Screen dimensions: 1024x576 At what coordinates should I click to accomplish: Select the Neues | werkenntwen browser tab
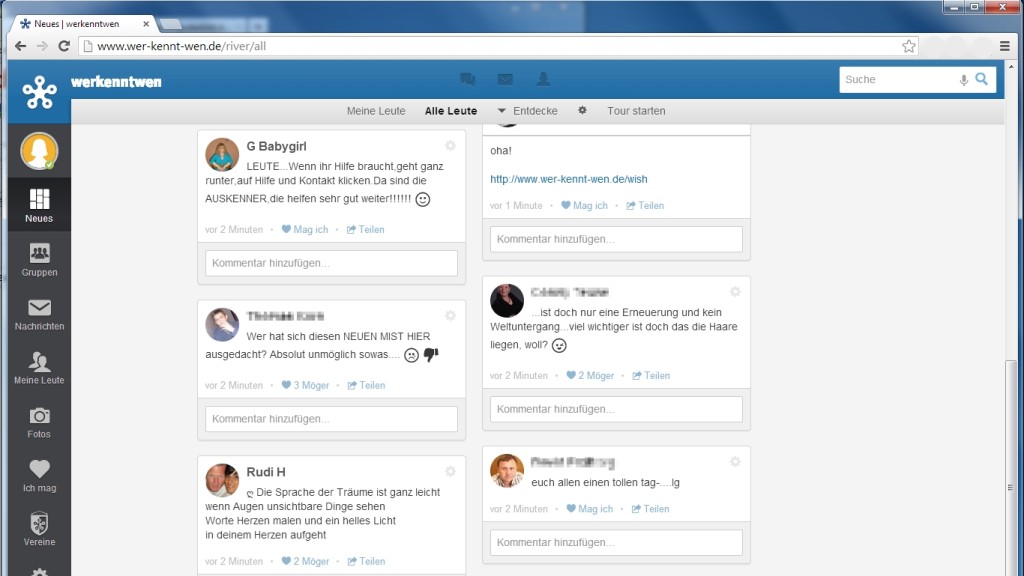tap(82, 24)
